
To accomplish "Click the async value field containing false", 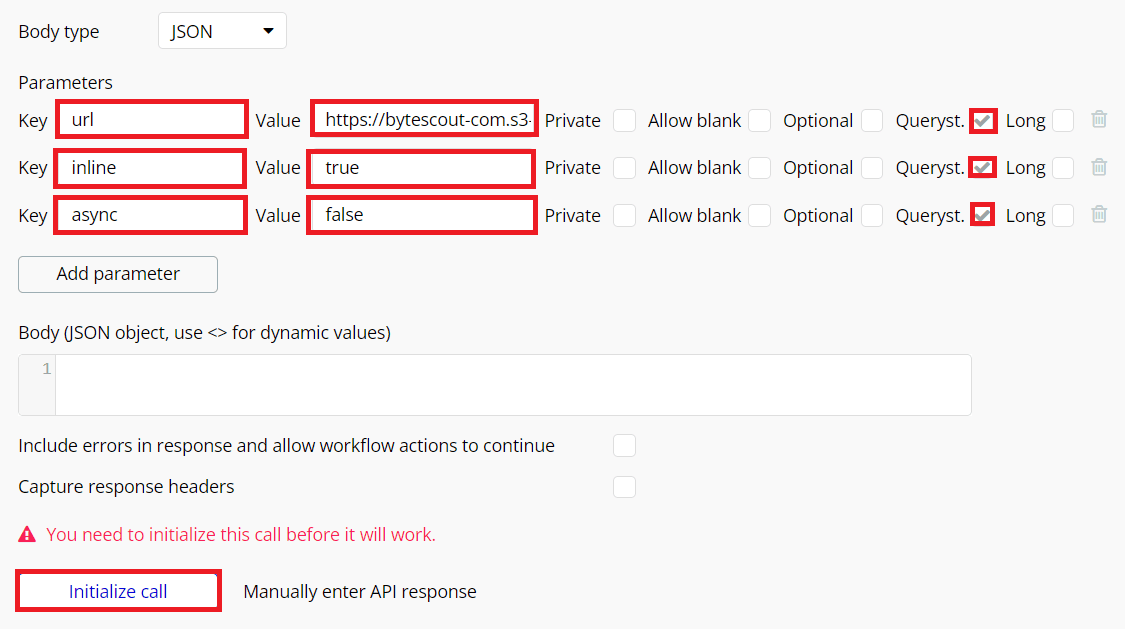I will pyautogui.click(x=421, y=215).
